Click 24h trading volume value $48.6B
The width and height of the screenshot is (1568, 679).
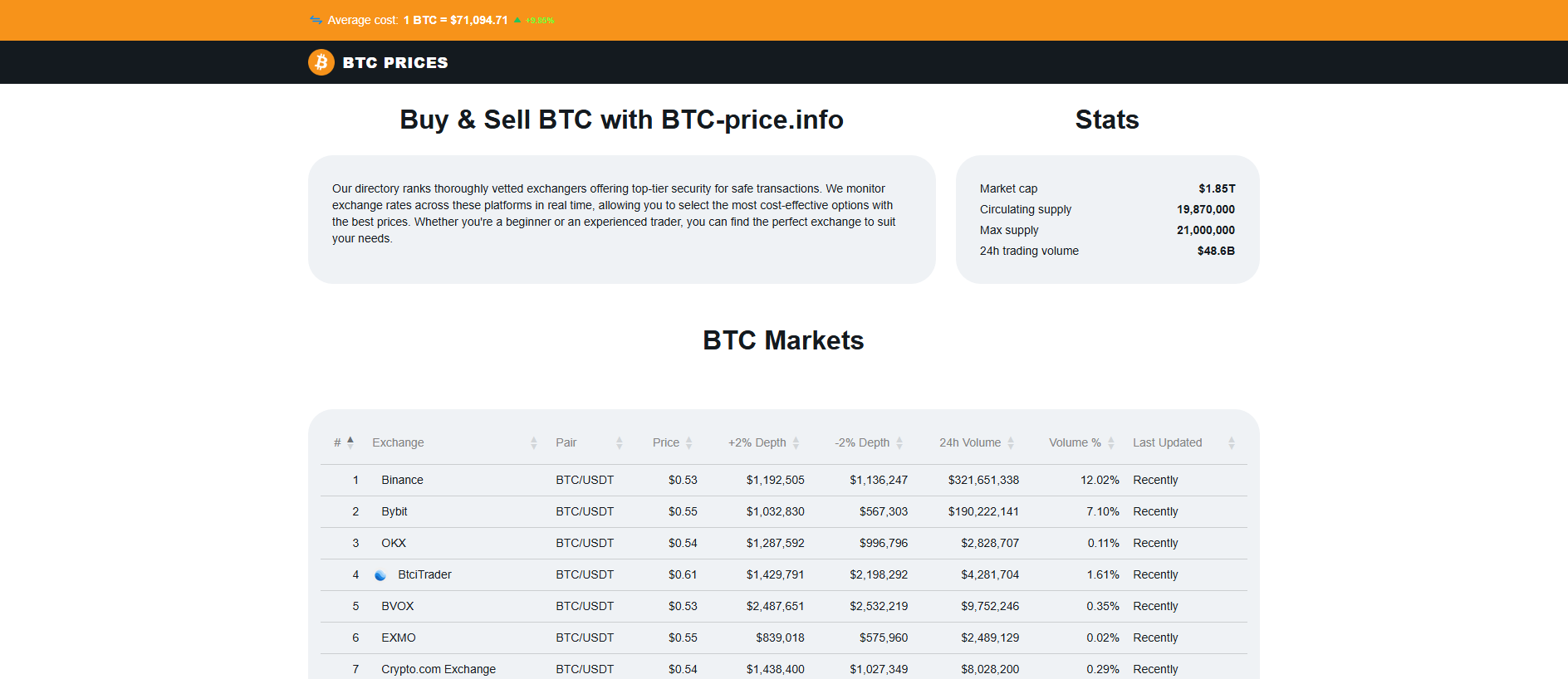click(x=1216, y=251)
